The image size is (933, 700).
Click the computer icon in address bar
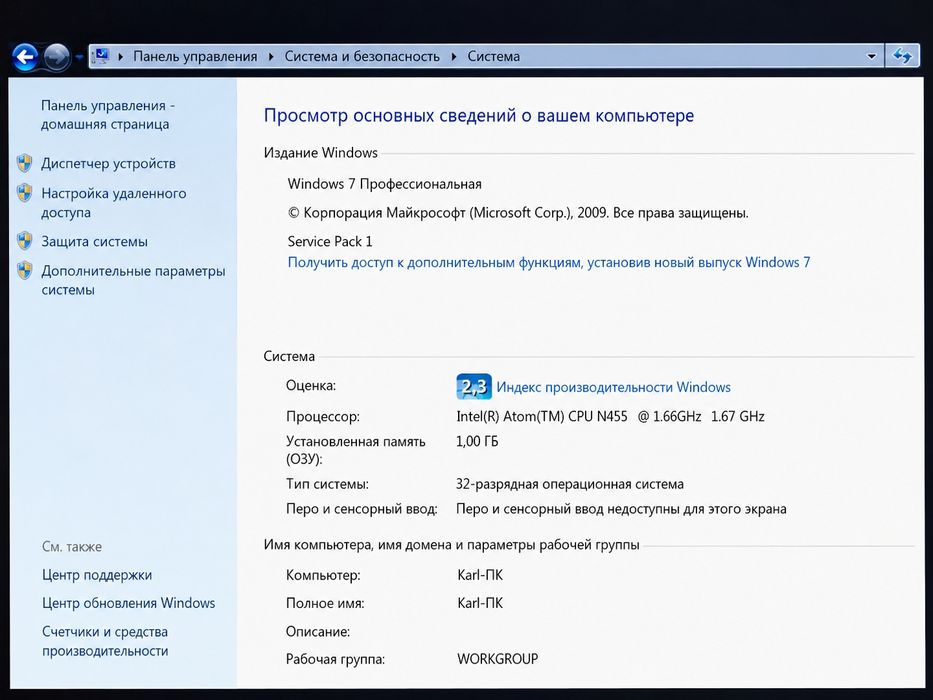coord(101,56)
